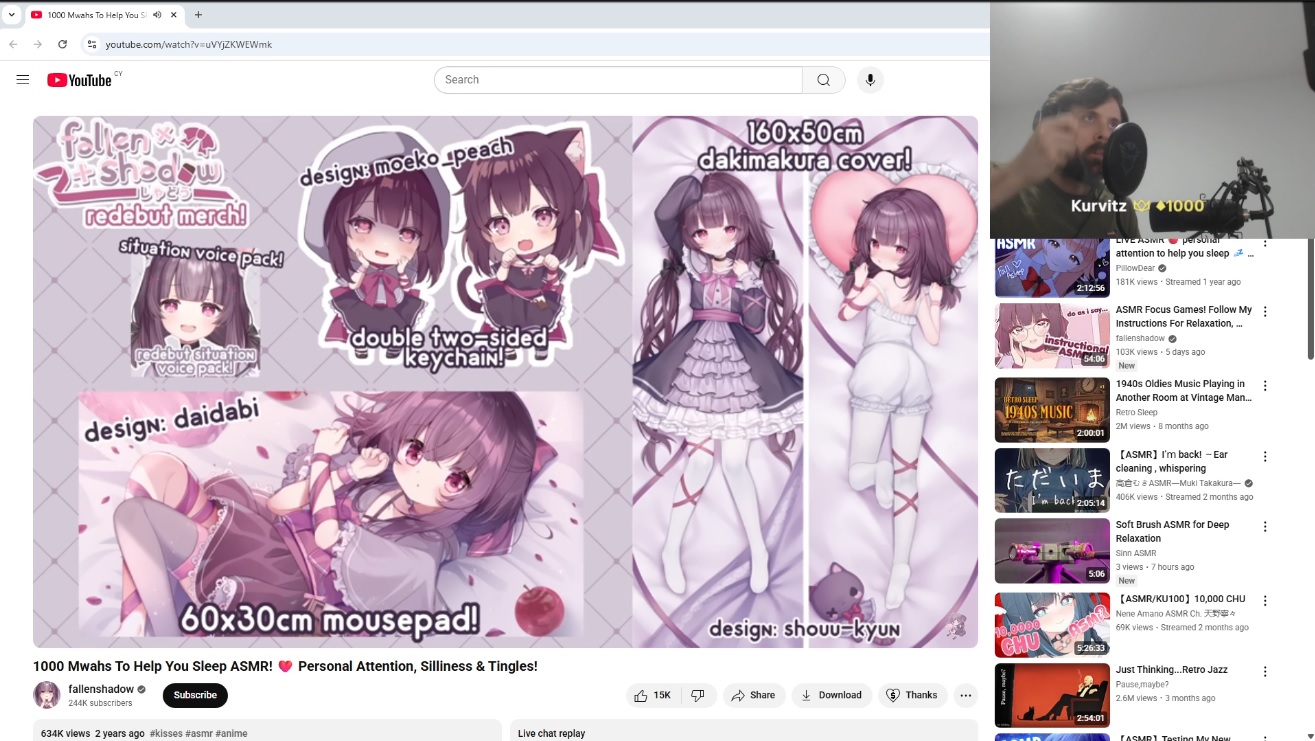Visit Nene Amano ASMR Ch. channel link
This screenshot has height=741, width=1315.
[1176, 613]
